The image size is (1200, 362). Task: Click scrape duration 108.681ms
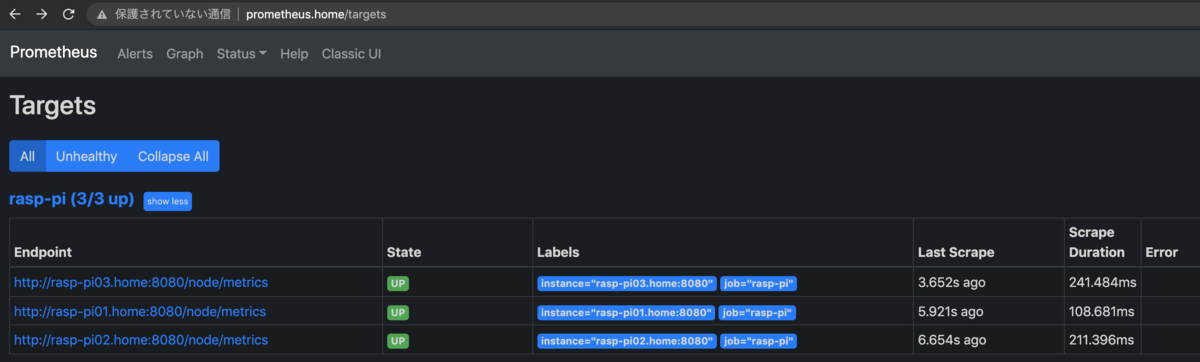[1103, 312]
